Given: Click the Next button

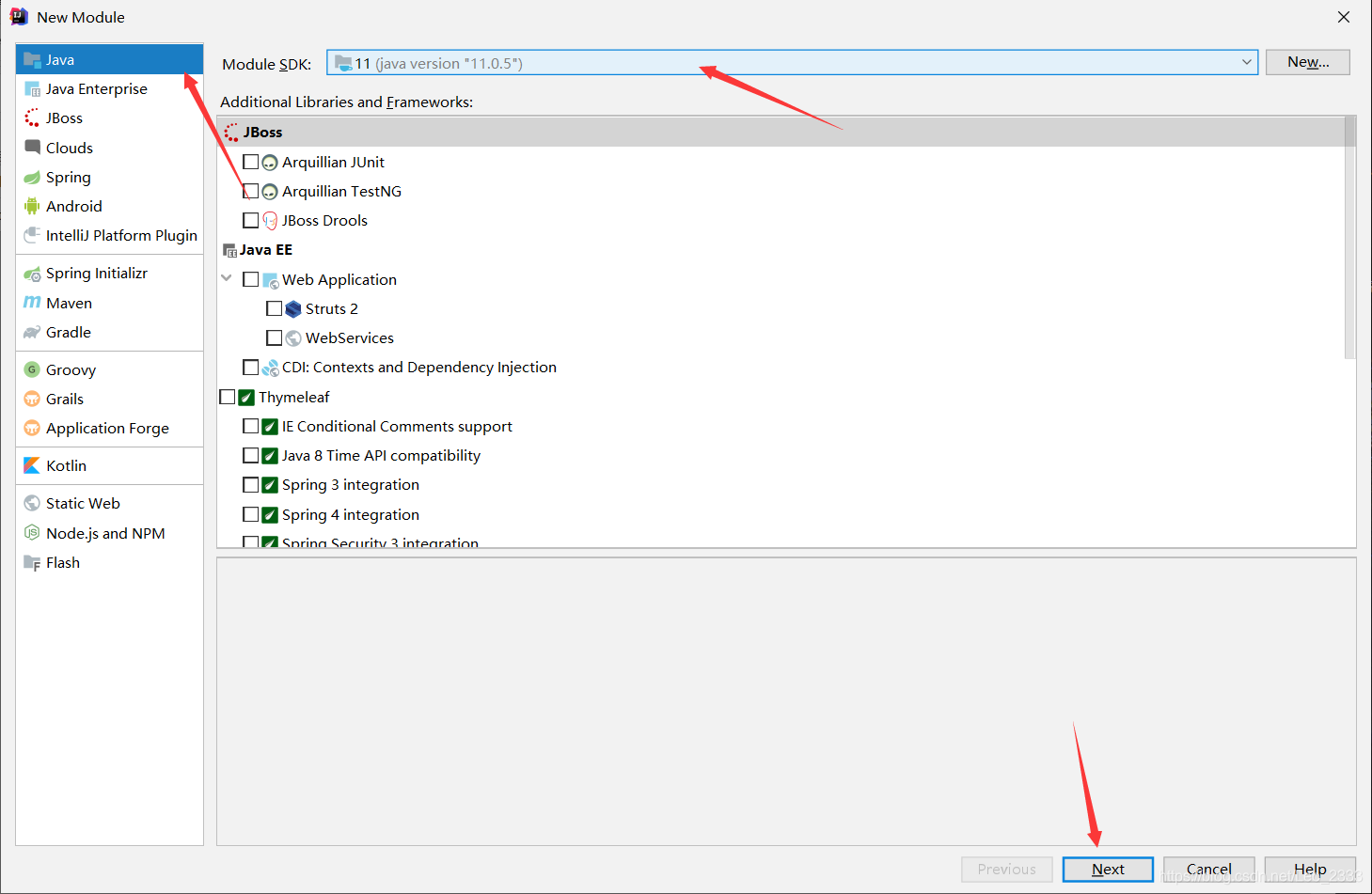Looking at the screenshot, I should tap(1108, 870).
